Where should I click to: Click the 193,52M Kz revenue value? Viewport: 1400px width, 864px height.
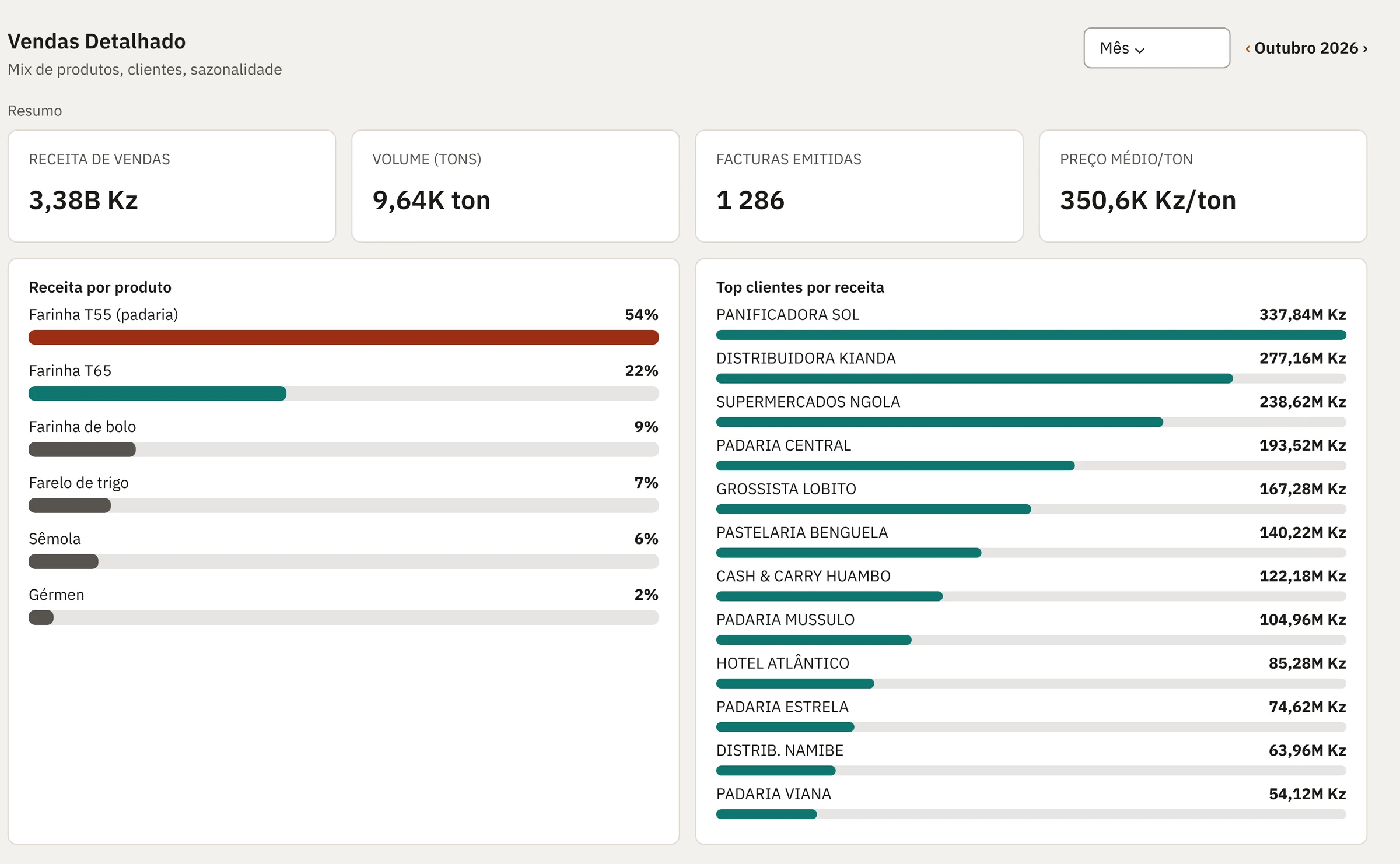click(1302, 445)
